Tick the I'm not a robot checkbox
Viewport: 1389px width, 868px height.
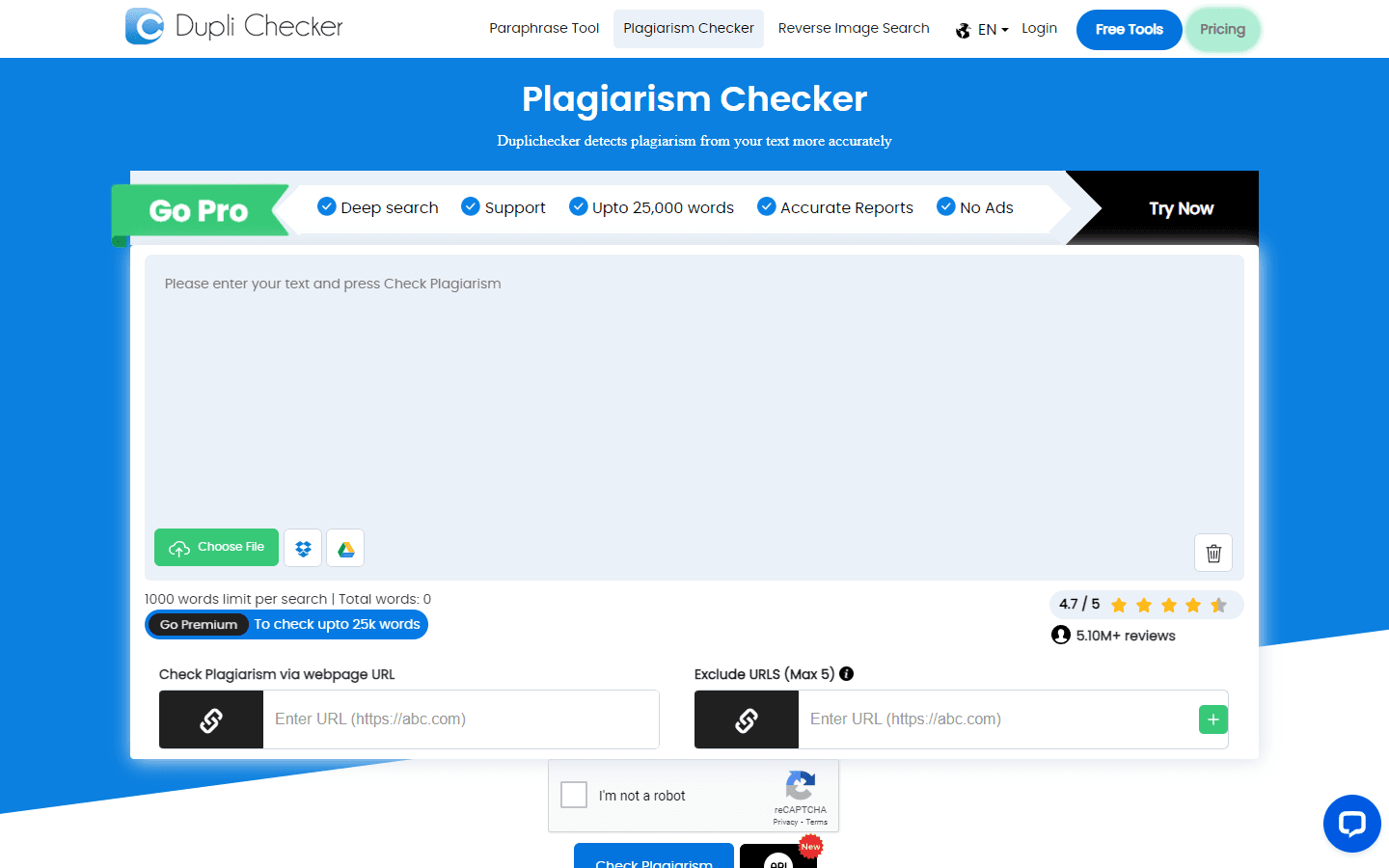pyautogui.click(x=574, y=795)
